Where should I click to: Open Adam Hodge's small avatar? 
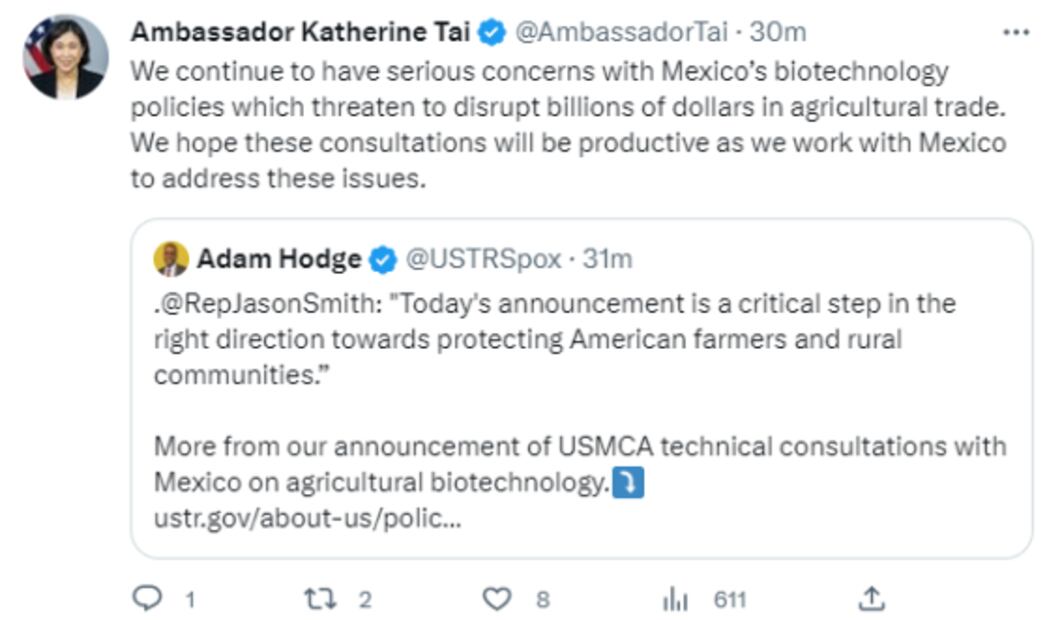(x=172, y=259)
